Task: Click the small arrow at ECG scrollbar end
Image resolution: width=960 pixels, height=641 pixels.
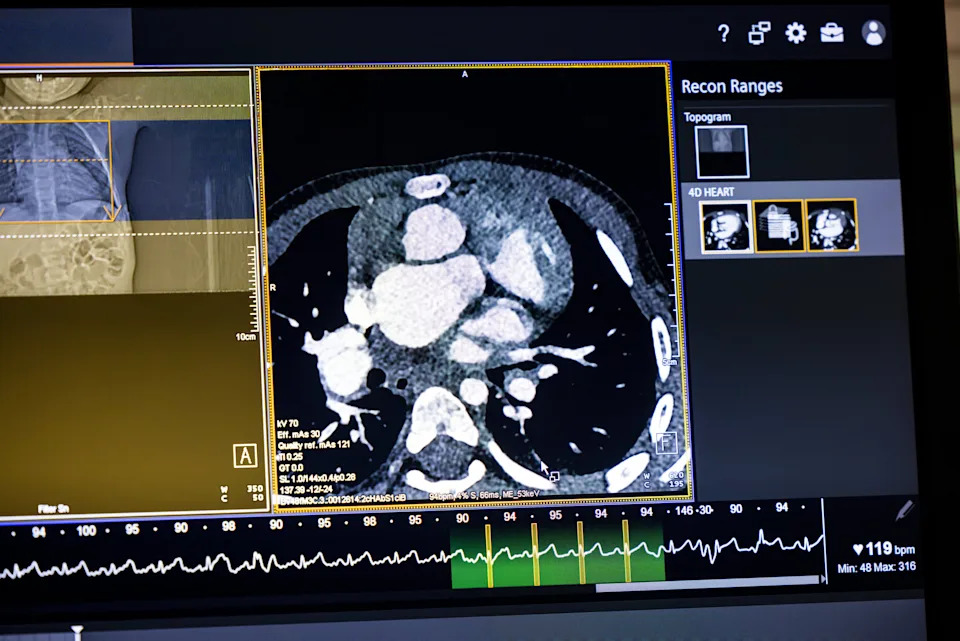Action: [x=823, y=579]
